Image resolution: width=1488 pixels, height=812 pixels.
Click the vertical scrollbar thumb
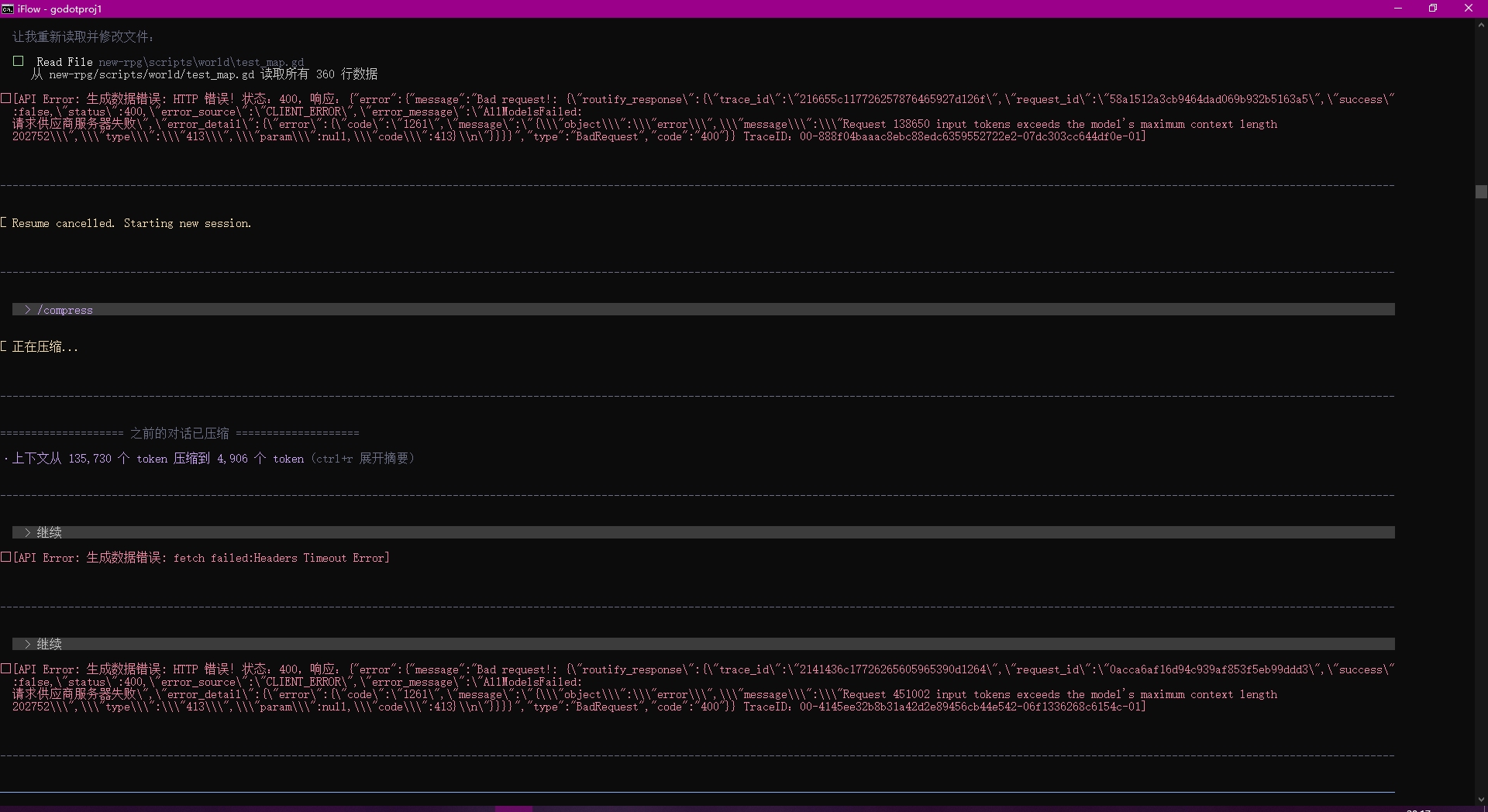(1481, 192)
